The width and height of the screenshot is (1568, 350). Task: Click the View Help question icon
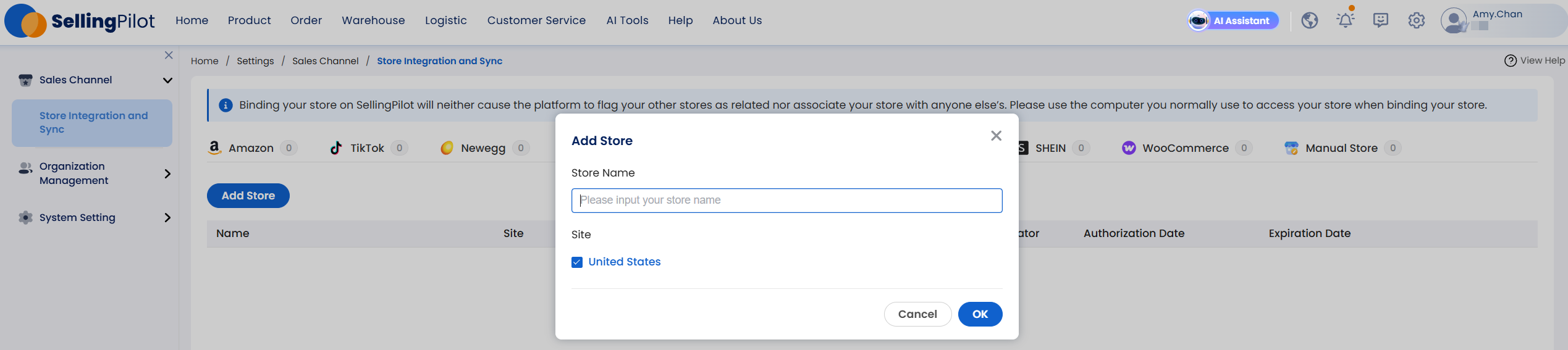(1510, 60)
